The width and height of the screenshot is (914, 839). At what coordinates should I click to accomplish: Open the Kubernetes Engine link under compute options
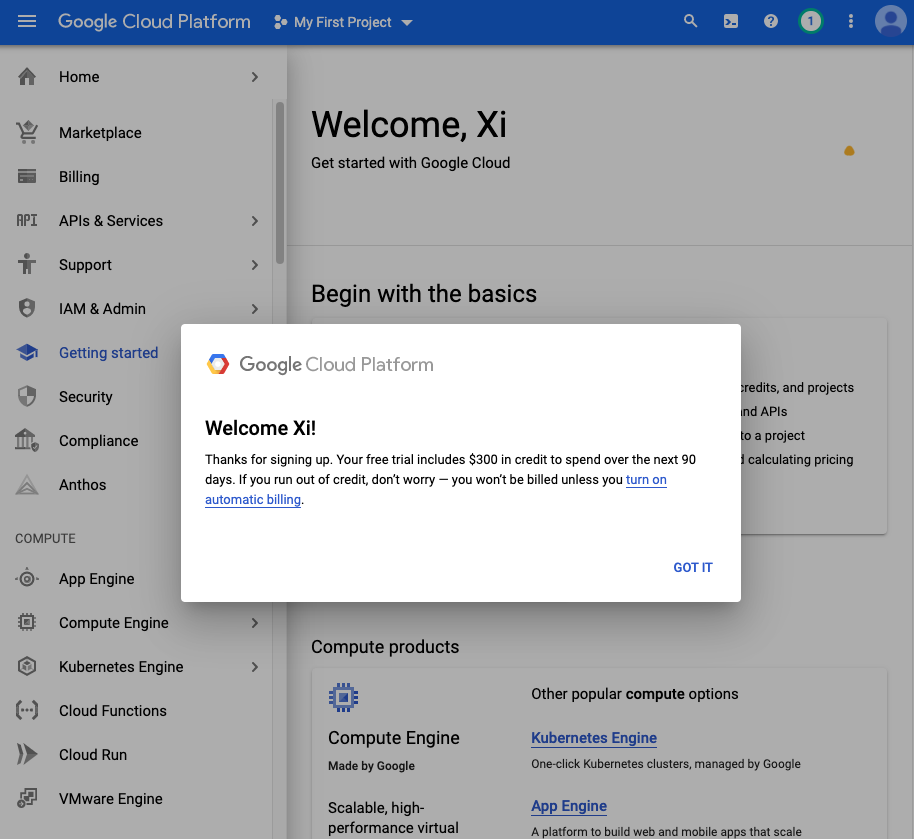[594, 738]
